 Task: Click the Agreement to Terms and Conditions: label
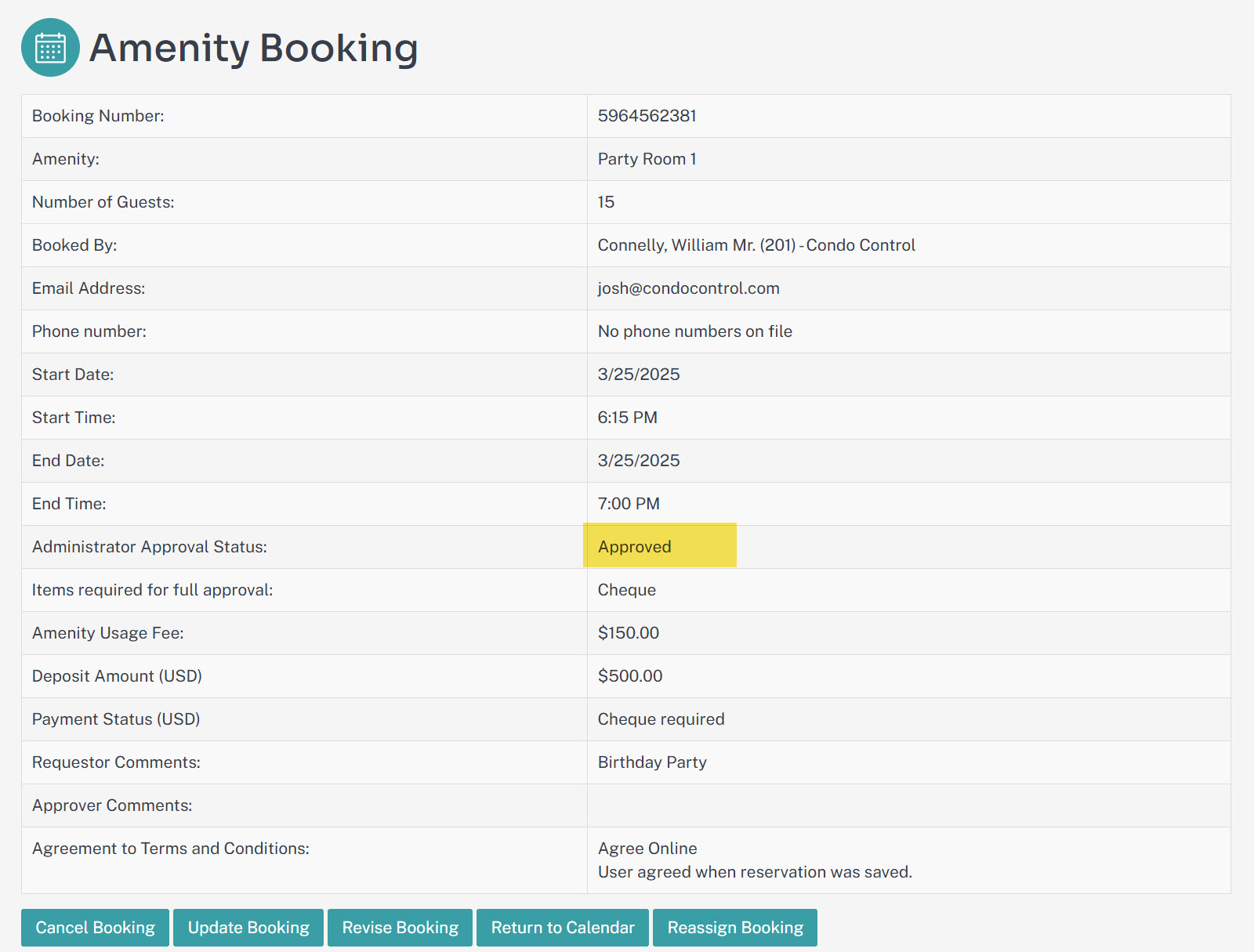point(171,849)
